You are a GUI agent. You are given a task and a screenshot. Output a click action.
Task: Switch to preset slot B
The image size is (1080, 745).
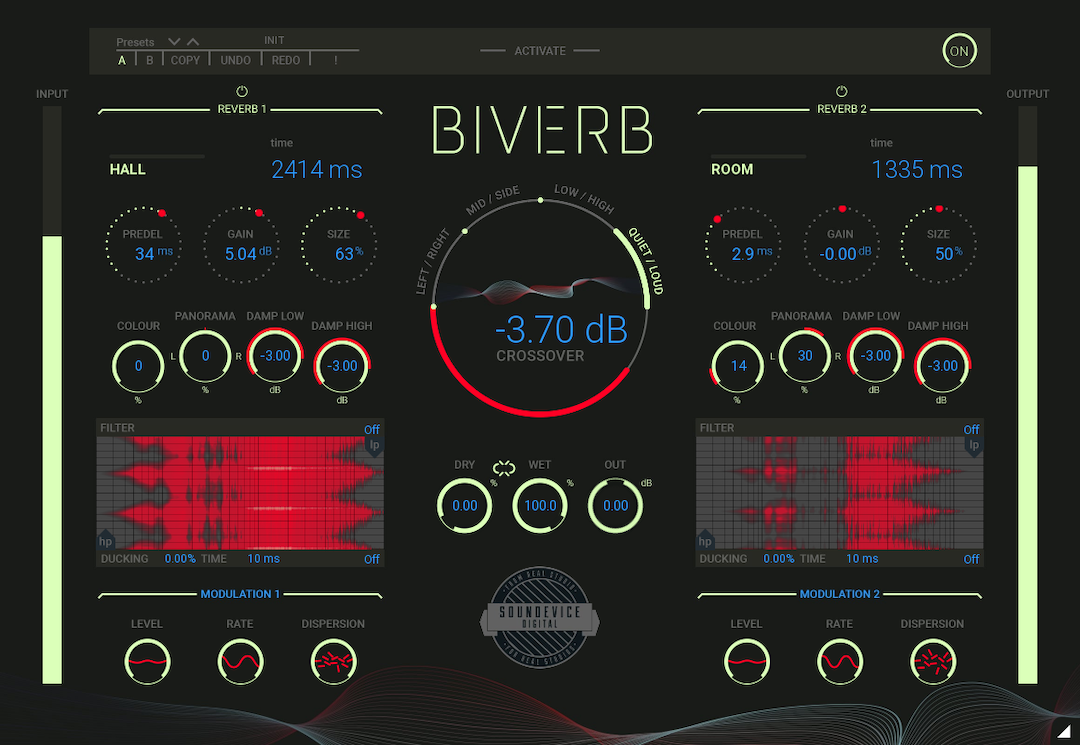150,60
